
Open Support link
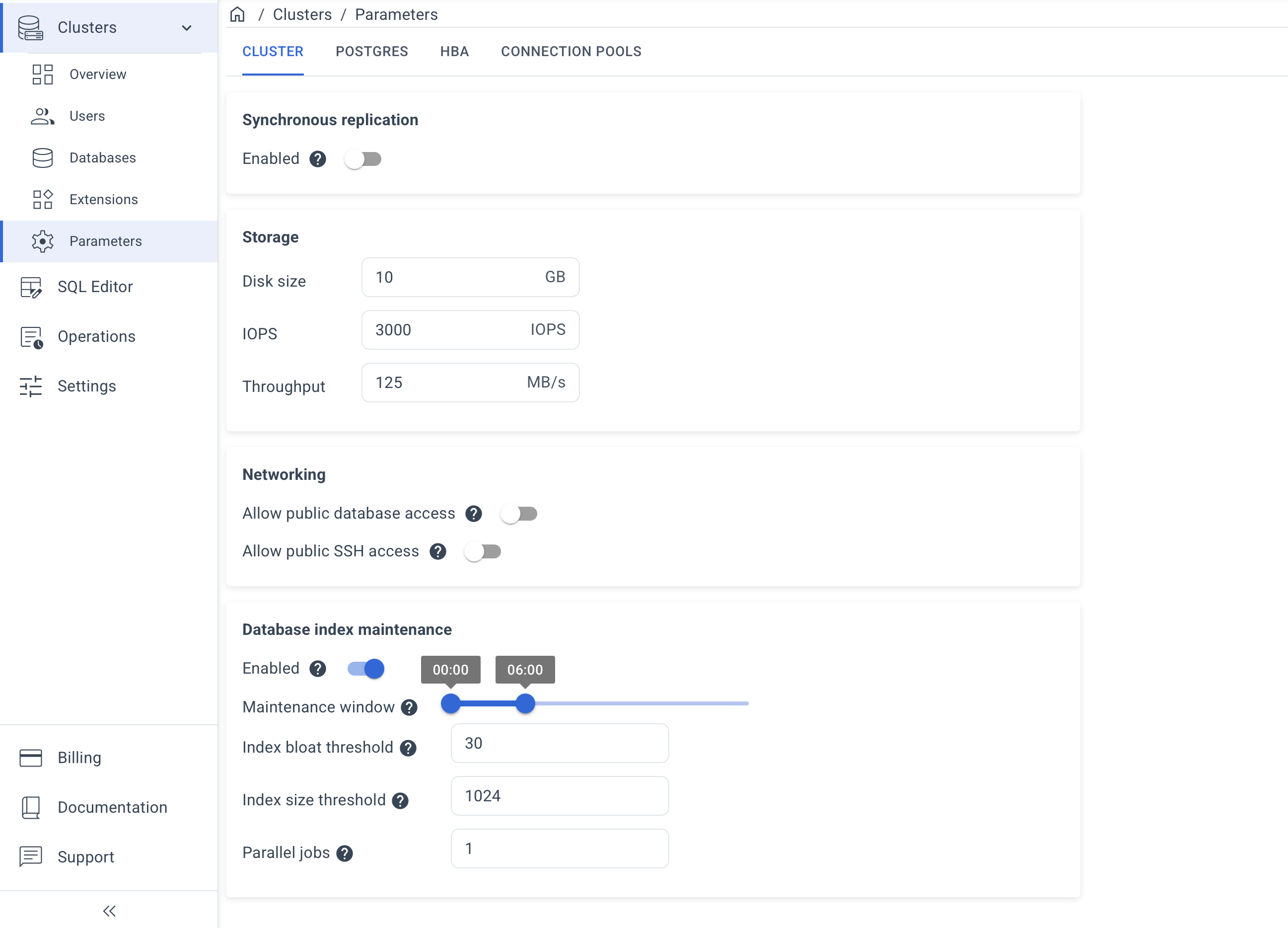pos(109,857)
